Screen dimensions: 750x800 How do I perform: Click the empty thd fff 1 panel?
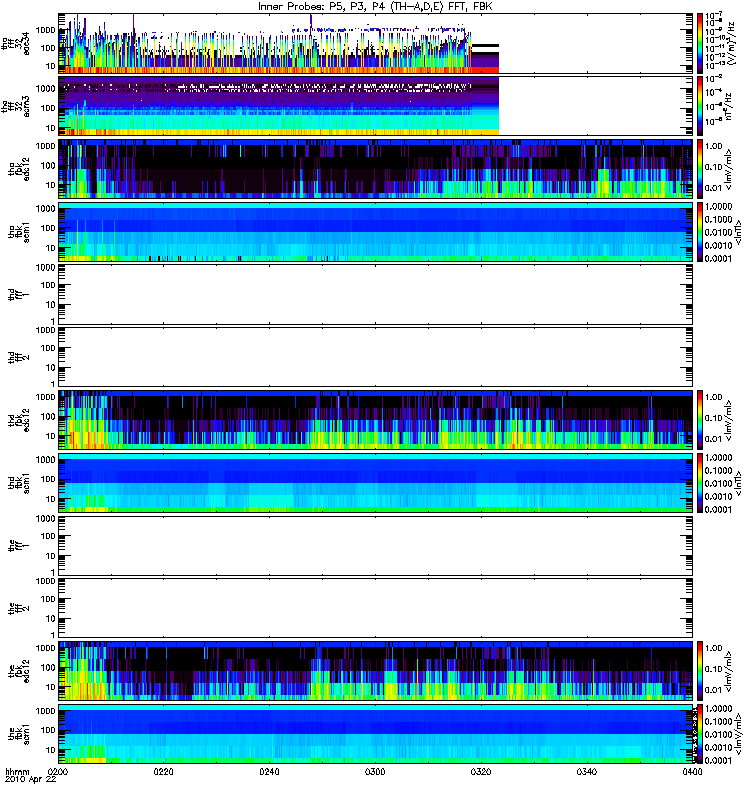pyautogui.click(x=376, y=294)
